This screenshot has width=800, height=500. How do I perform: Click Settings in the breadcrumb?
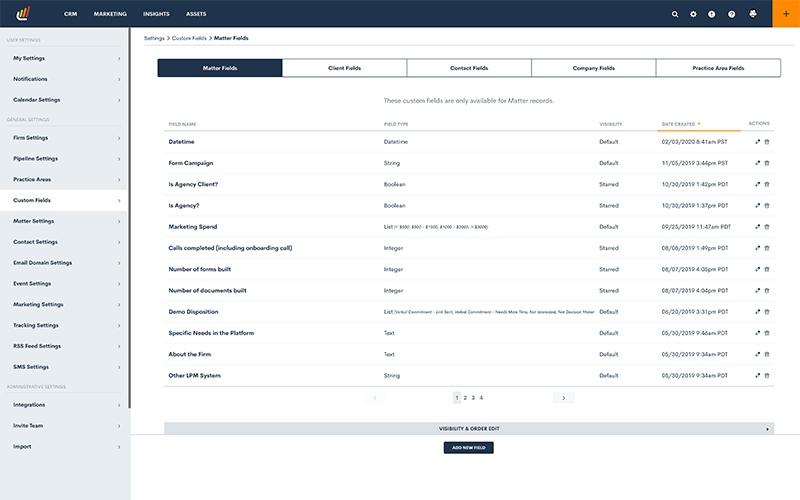[154, 38]
